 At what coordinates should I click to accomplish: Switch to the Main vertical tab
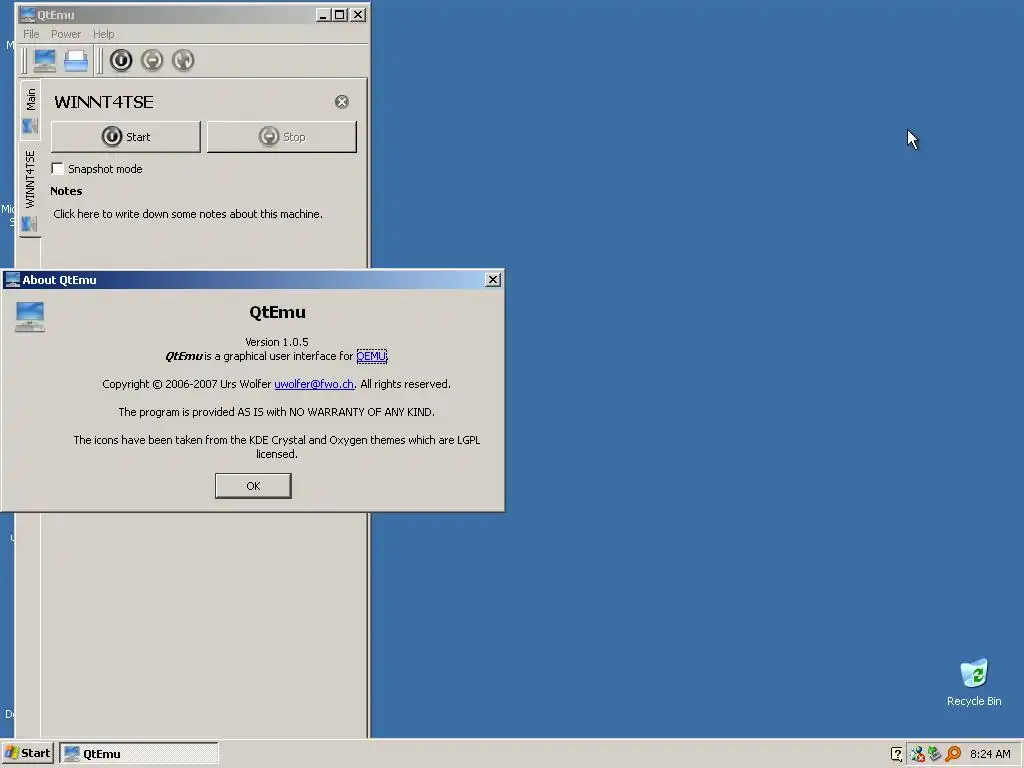pyautogui.click(x=30, y=110)
